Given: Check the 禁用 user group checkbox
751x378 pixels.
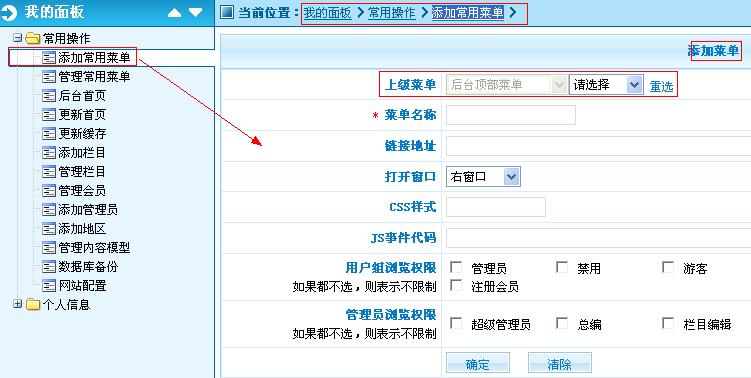Looking at the screenshot, I should [562, 267].
